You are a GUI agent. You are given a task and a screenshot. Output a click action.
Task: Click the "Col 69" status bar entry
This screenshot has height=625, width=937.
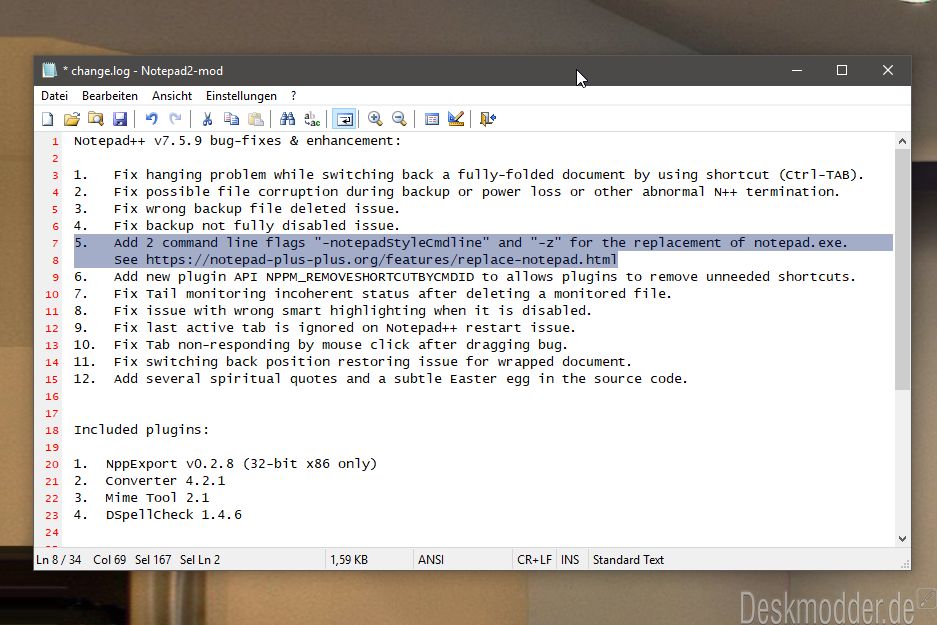[109, 560]
